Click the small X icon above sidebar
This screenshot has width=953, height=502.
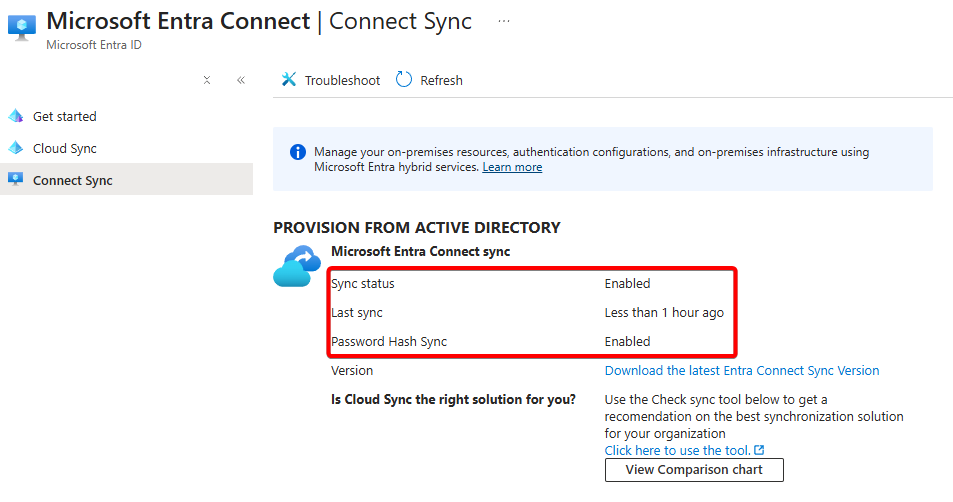[207, 80]
